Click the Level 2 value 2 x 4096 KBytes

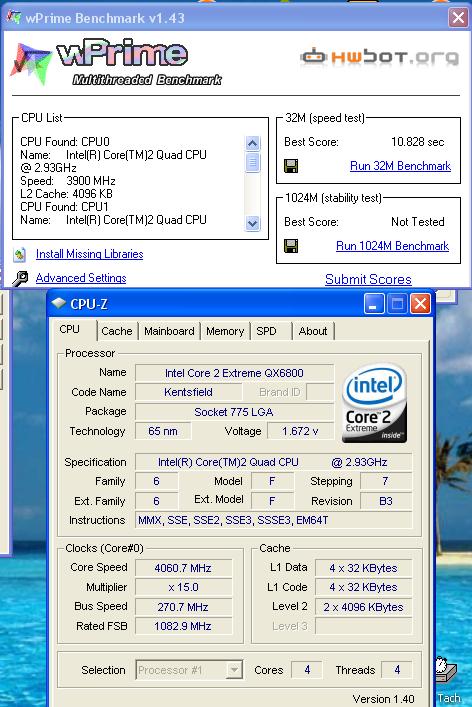click(x=363, y=607)
